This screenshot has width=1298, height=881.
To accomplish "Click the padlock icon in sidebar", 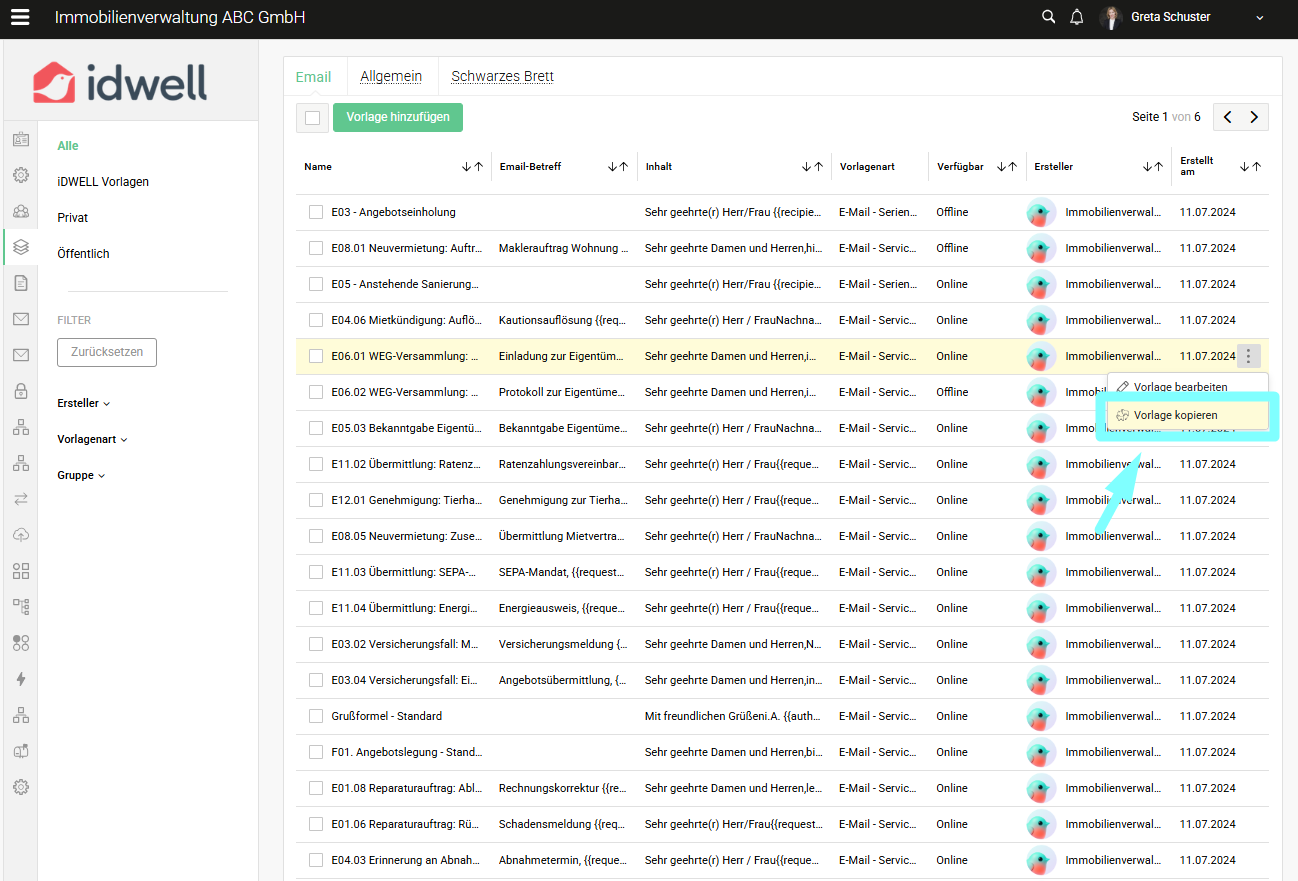I will (x=20, y=391).
